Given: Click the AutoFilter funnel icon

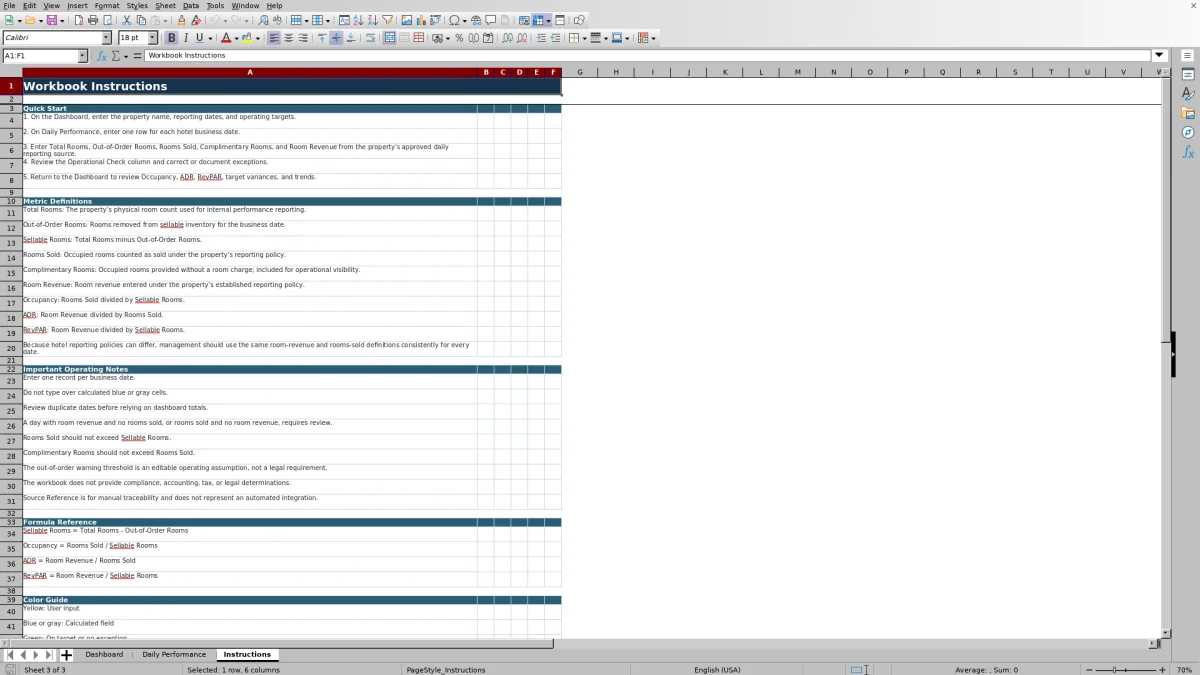Looking at the screenshot, I should pos(387,20).
